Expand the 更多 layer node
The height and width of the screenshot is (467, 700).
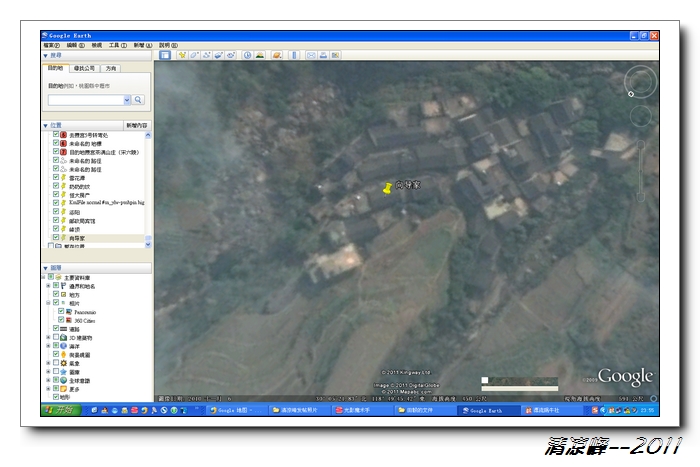[49, 389]
